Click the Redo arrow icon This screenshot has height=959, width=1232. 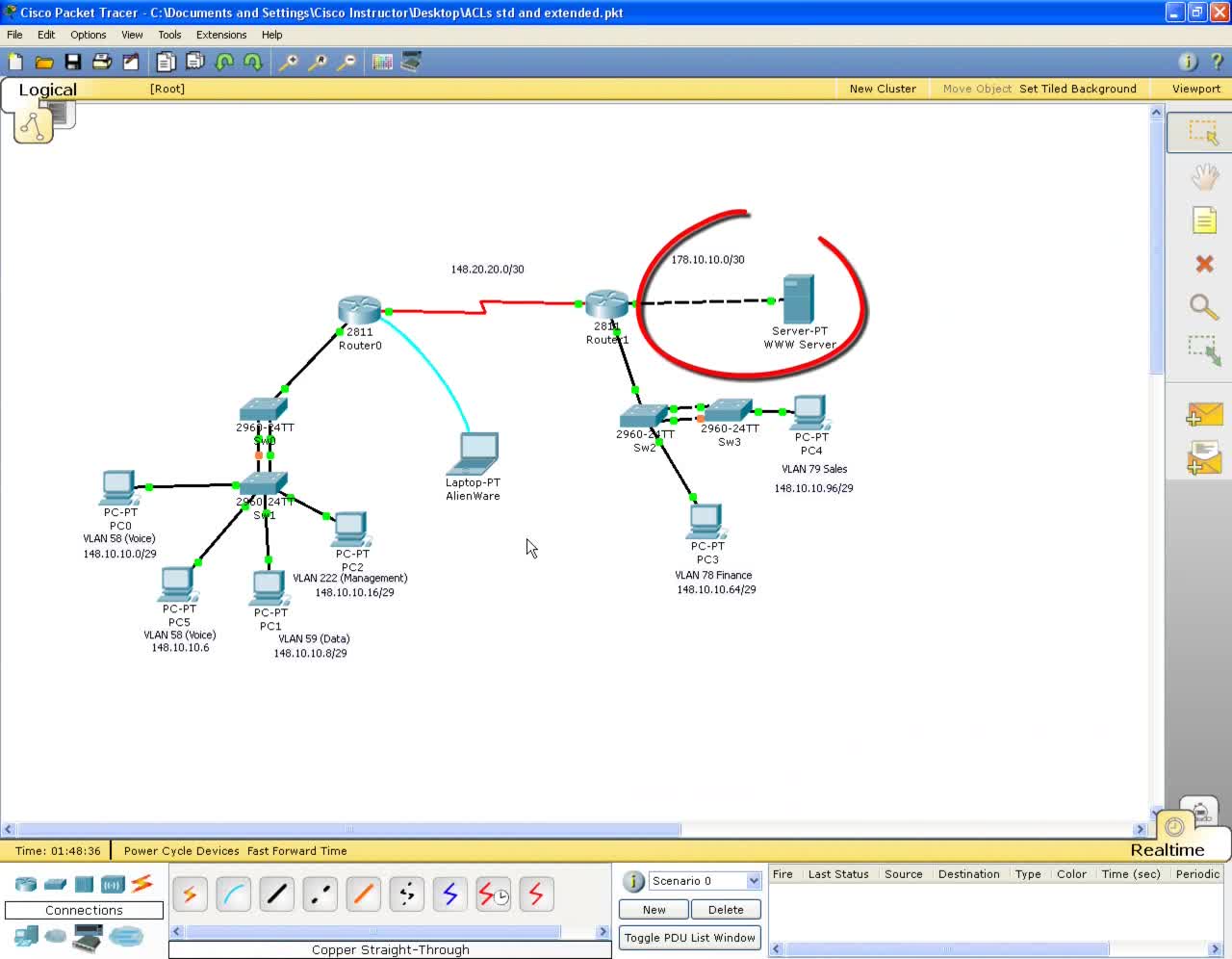253,62
